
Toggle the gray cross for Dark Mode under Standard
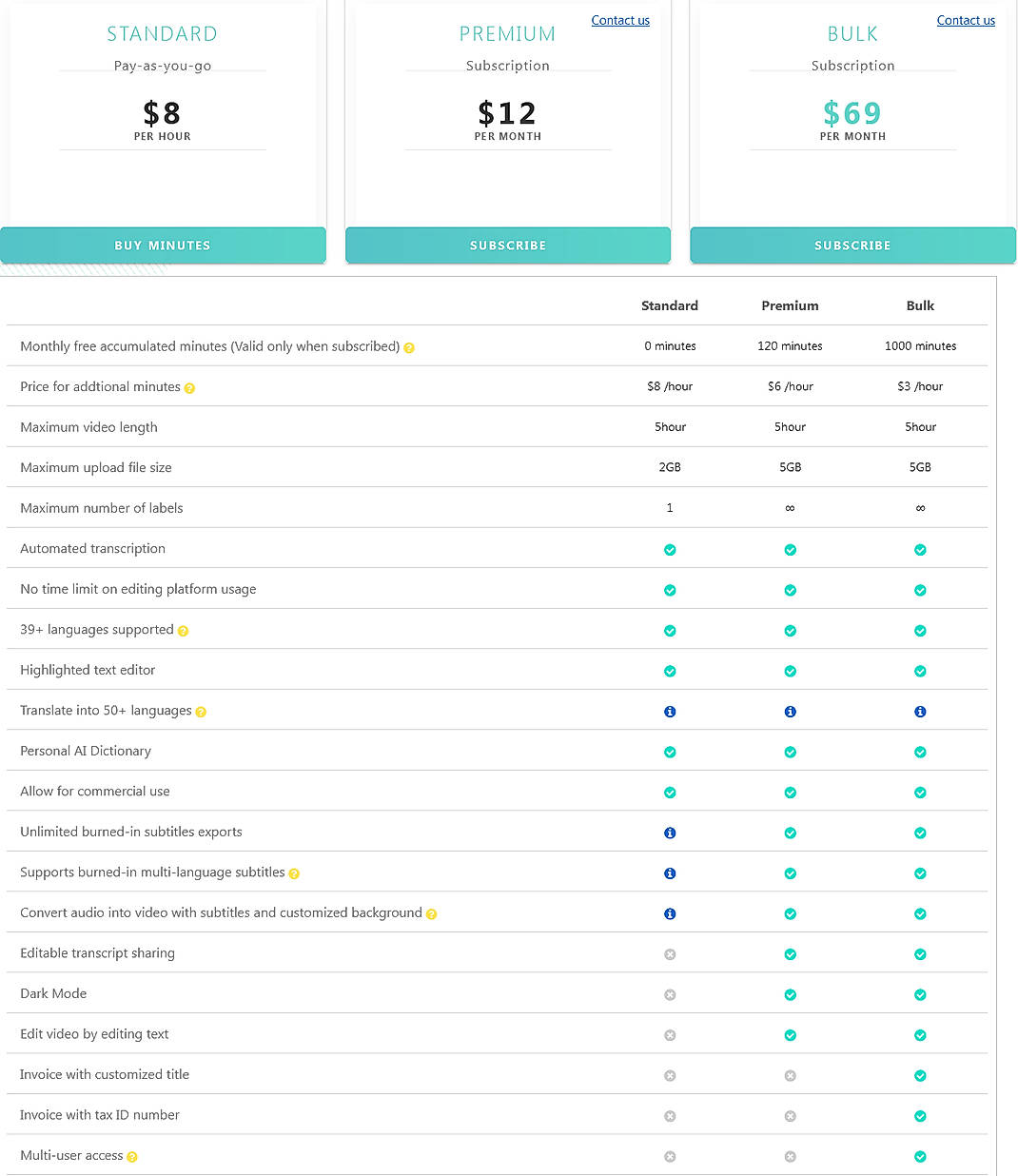point(670,994)
